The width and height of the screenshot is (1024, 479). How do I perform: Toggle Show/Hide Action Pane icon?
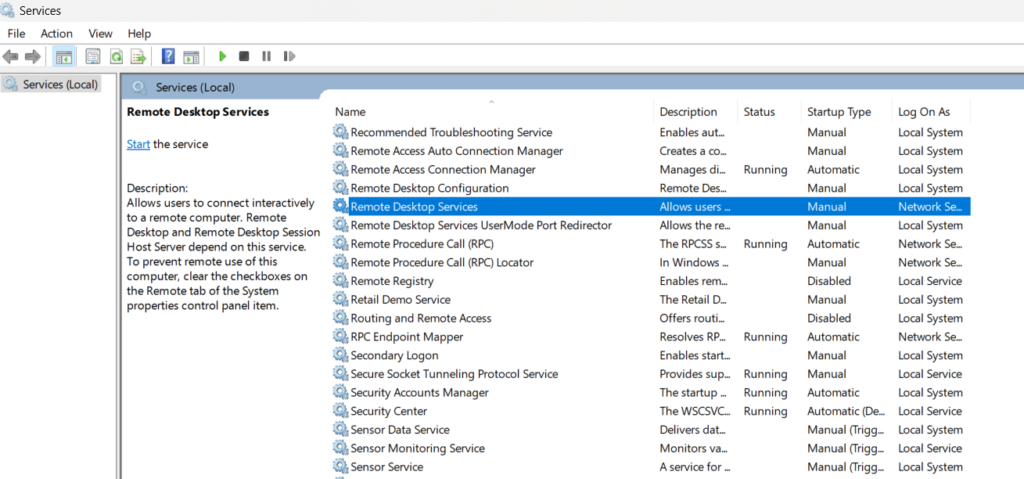191,57
